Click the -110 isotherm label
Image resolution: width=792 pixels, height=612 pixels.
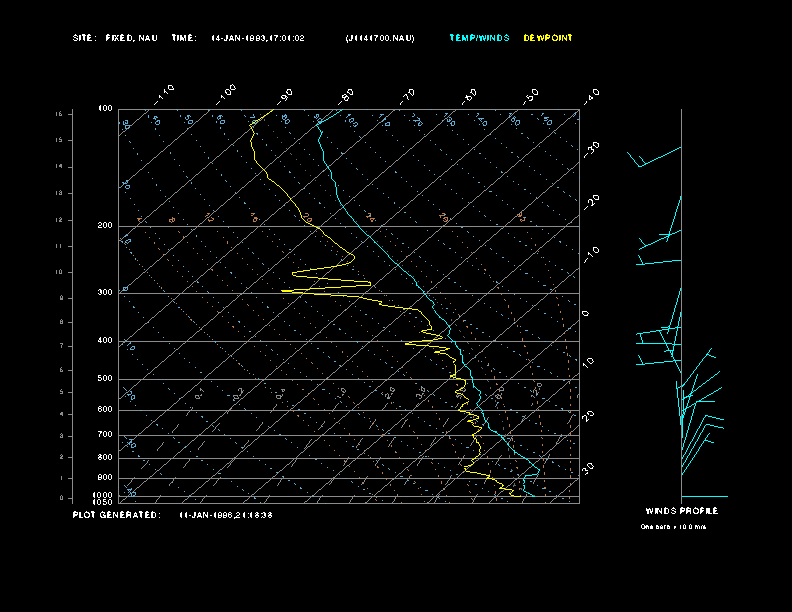click(164, 94)
